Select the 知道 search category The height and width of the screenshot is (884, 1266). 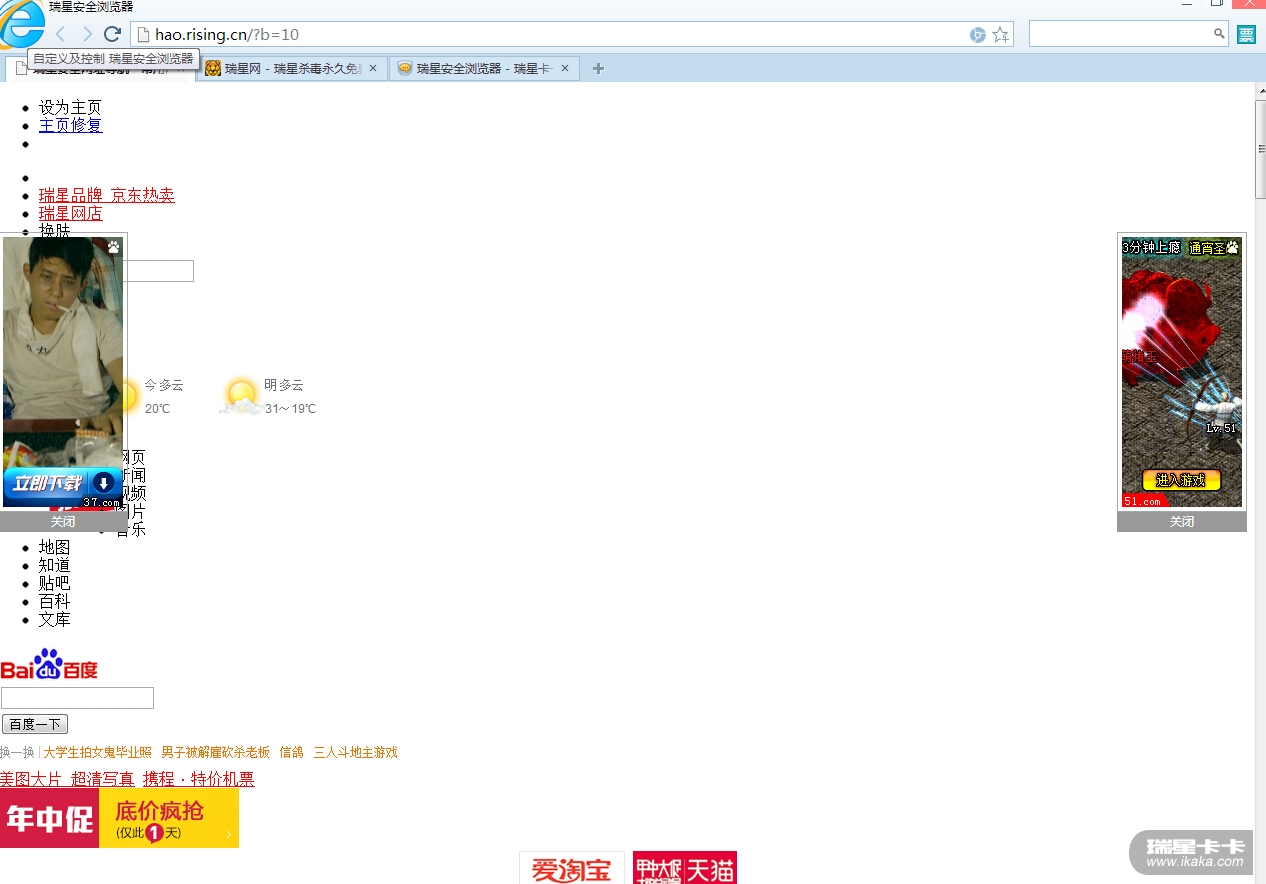55,565
